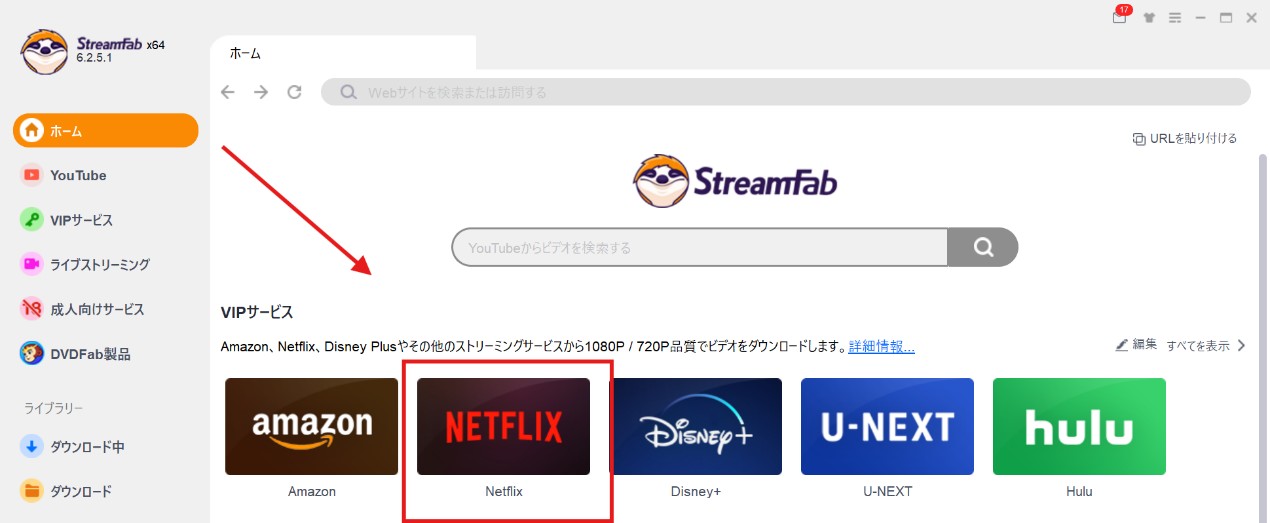Click the U-NEXT label text
Viewport: 1270px width, 523px height.
click(x=888, y=491)
